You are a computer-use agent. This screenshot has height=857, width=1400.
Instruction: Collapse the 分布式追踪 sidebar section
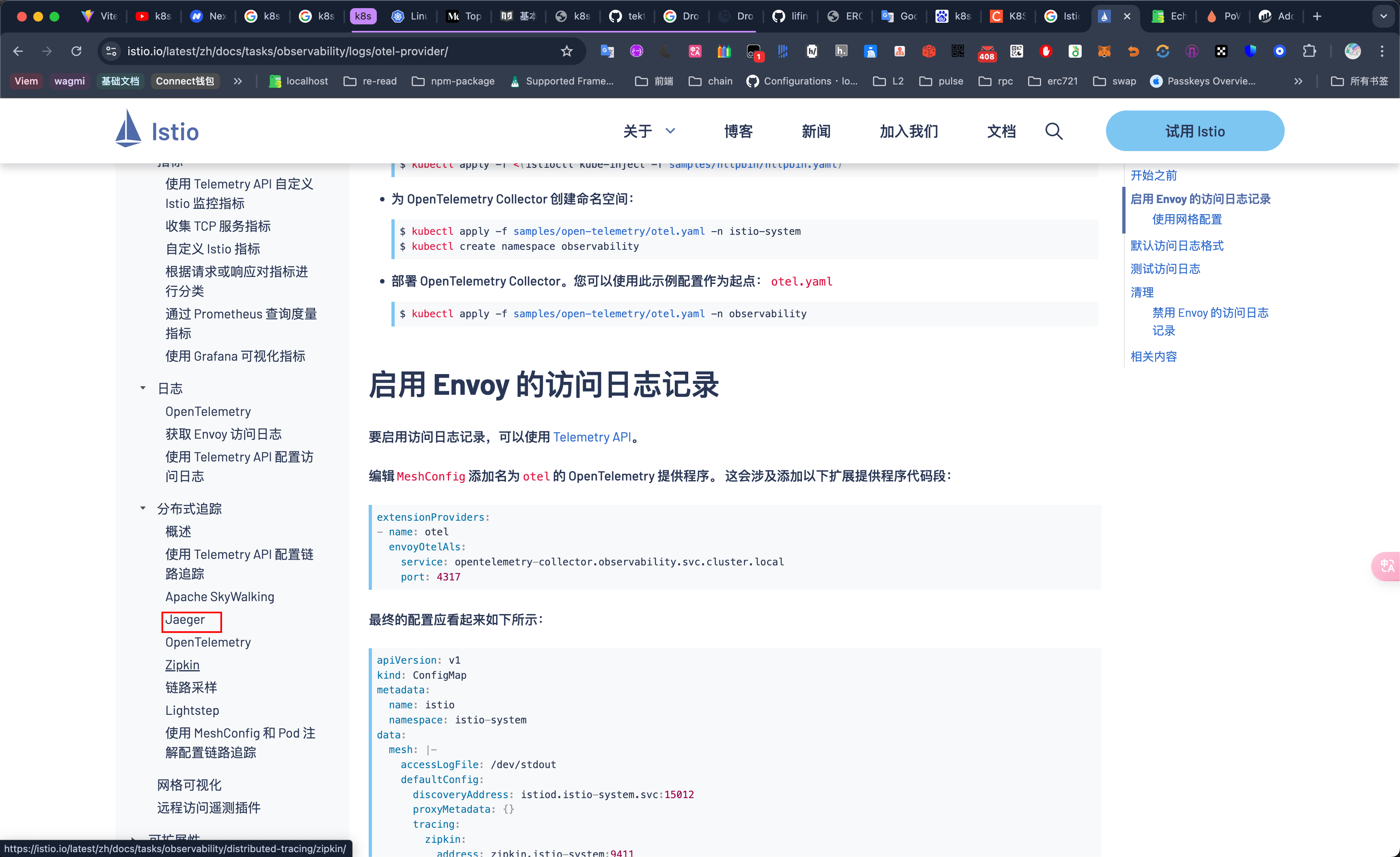click(143, 508)
